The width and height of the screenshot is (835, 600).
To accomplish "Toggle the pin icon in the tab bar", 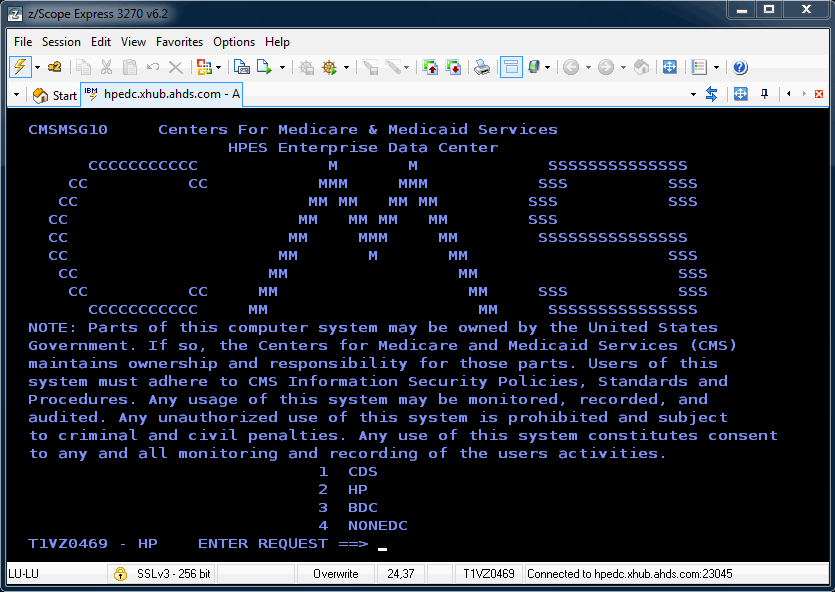I will 765,94.
